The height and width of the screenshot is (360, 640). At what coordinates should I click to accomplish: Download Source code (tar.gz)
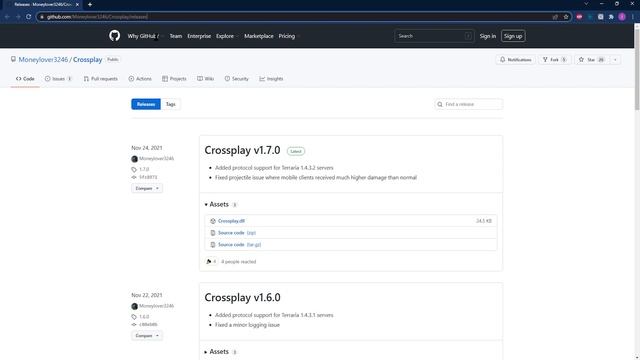pos(240,244)
